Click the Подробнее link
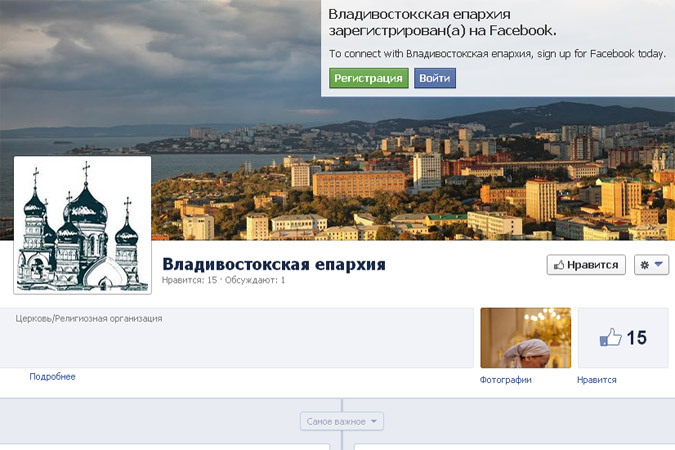Screen dimensions: 675x450 tap(52, 377)
